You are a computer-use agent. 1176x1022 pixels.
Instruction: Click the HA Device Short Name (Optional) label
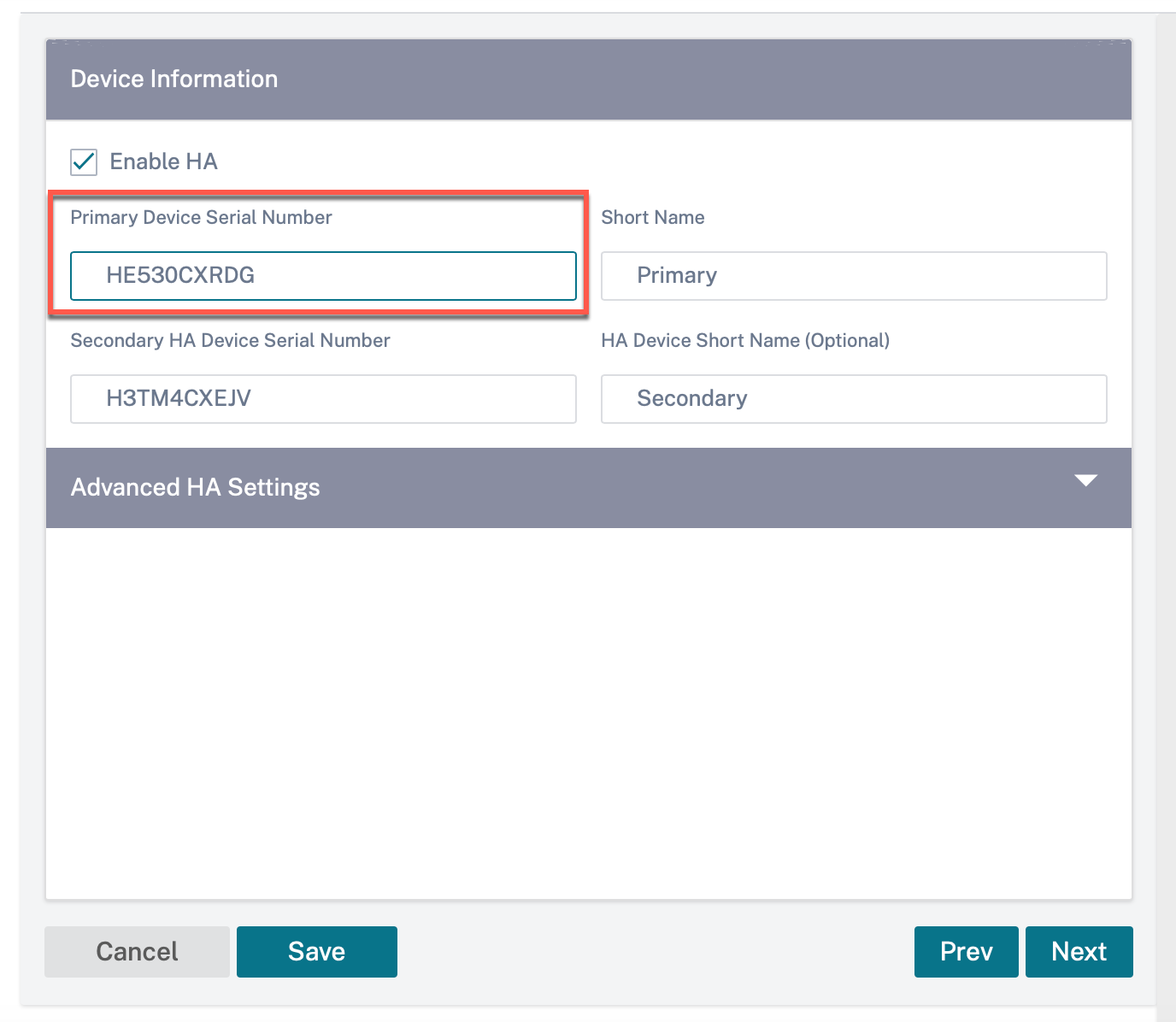[745, 341]
